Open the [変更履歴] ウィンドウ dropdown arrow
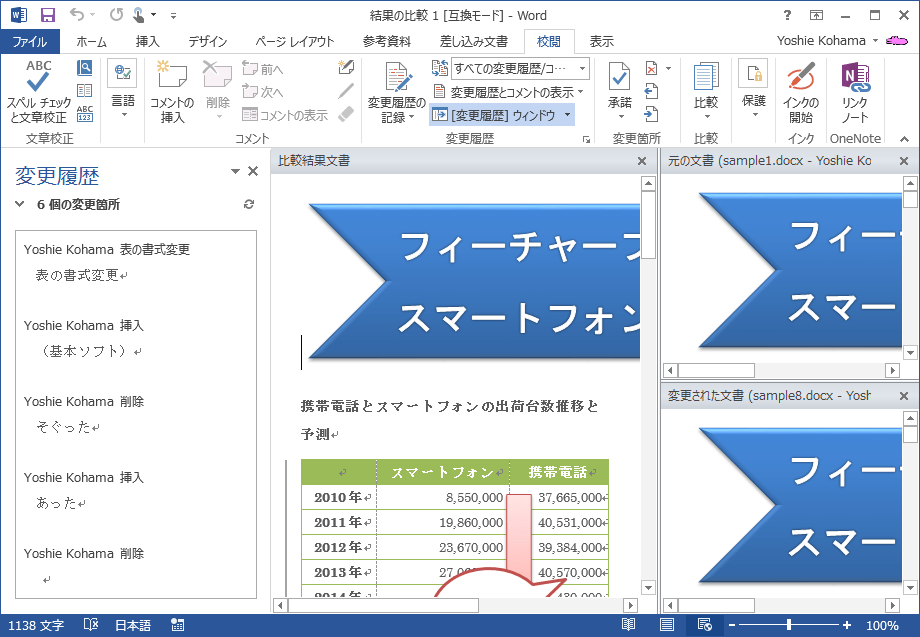The height and width of the screenshot is (637, 920). (567, 115)
